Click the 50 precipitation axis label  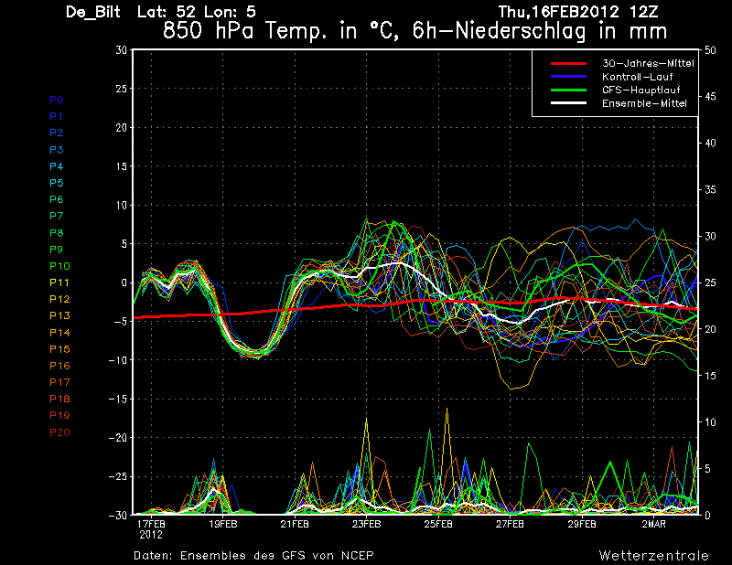point(710,50)
